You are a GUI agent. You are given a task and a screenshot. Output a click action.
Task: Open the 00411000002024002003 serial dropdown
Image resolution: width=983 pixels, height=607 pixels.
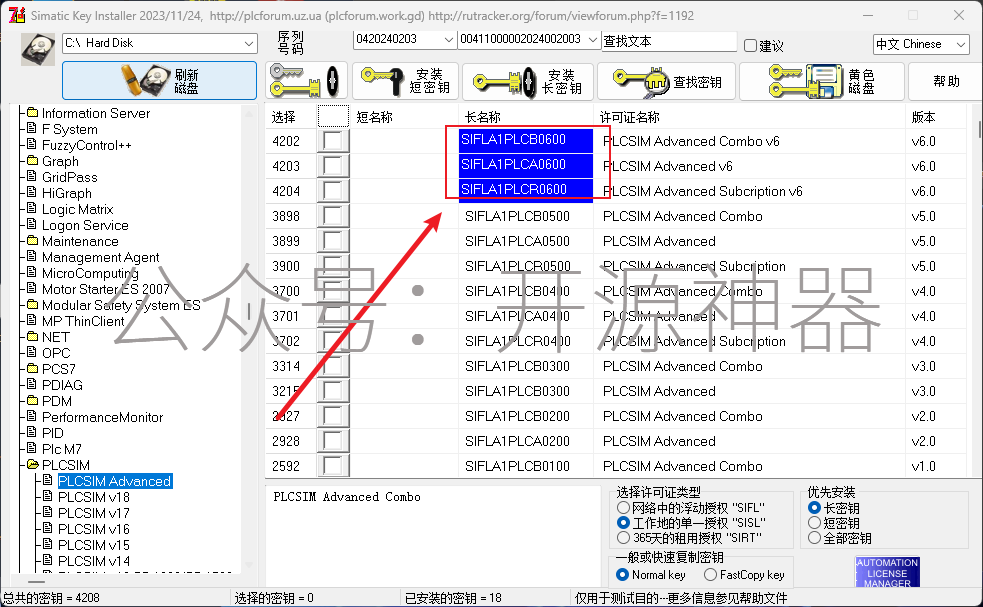[529, 40]
